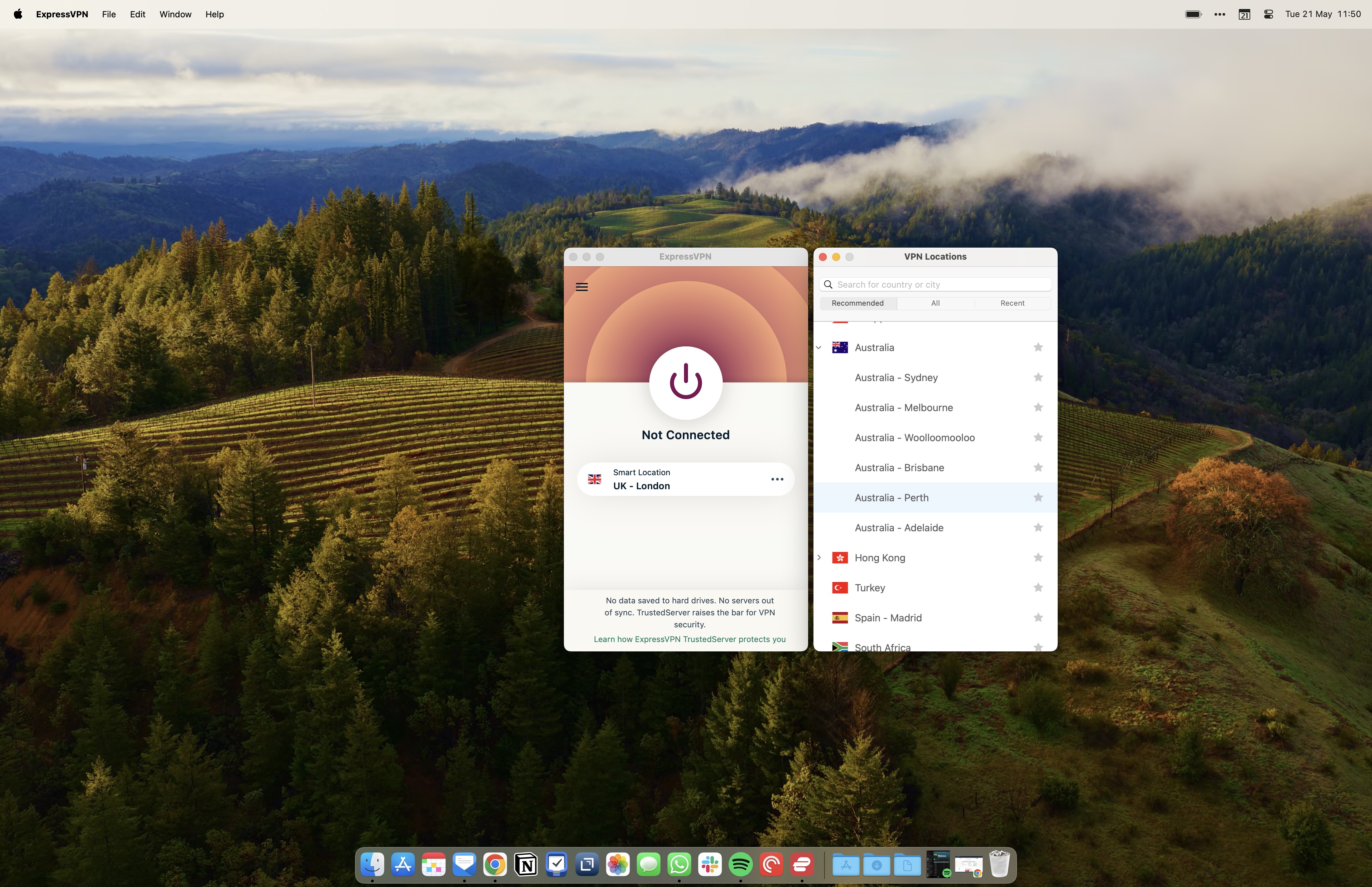The width and height of the screenshot is (1372, 887).
Task: Open the hamburger menu in ExpressVPN
Action: [x=582, y=287]
